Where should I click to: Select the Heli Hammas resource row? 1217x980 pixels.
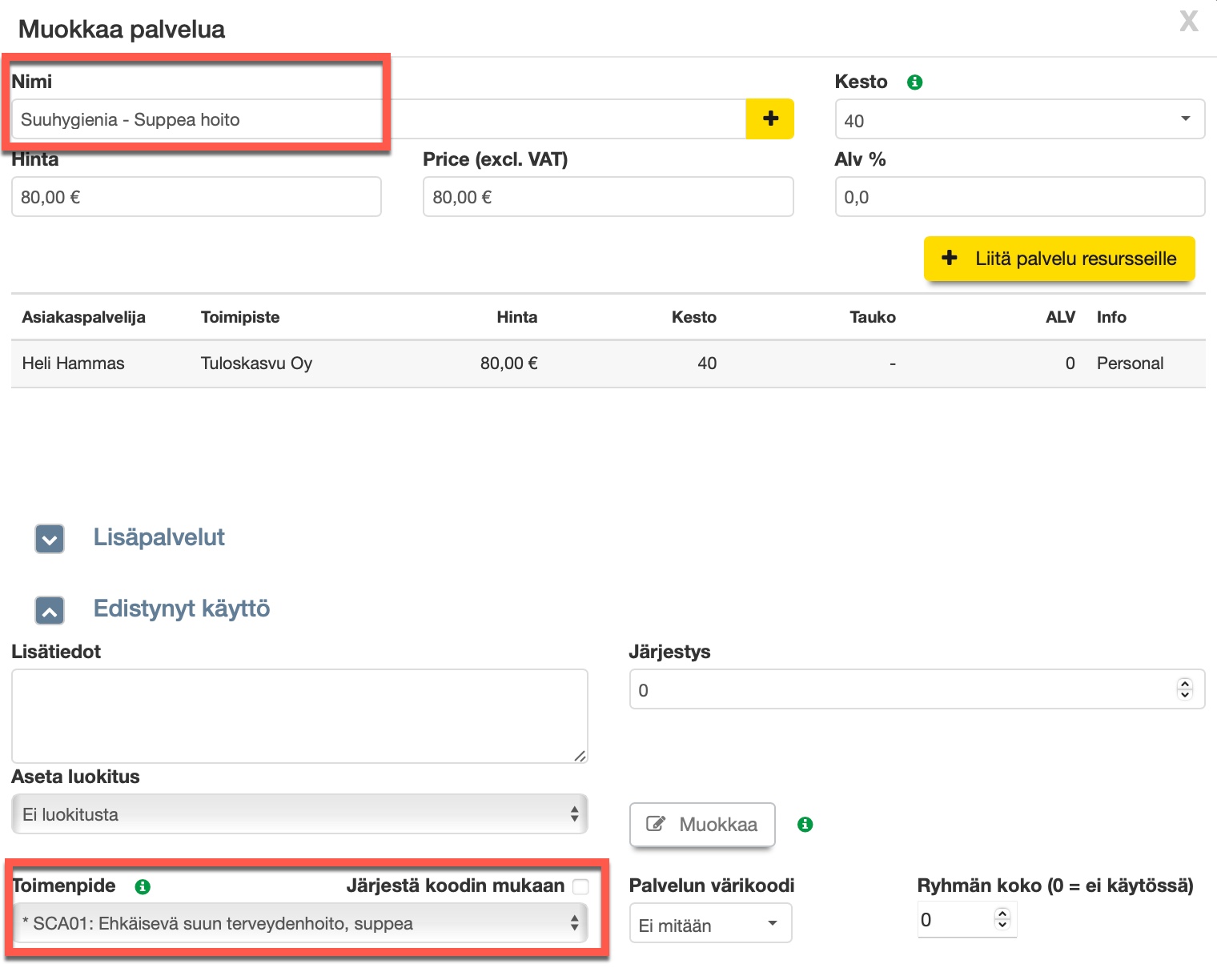click(607, 363)
